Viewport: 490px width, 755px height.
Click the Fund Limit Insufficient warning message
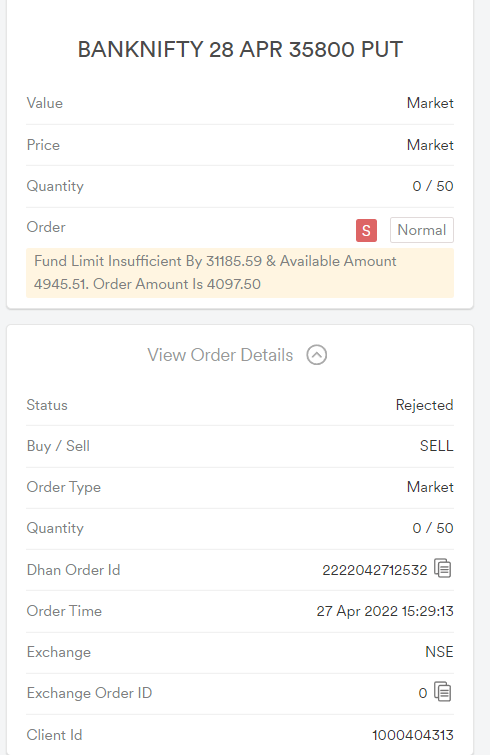240,273
